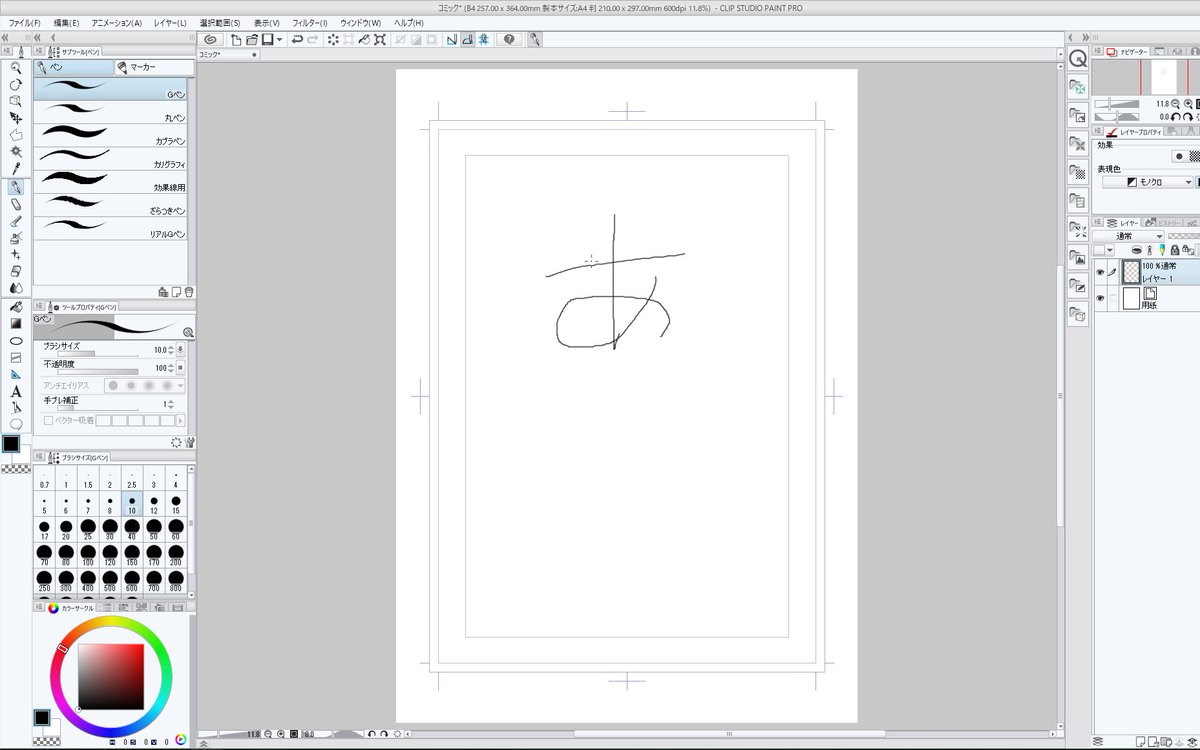Screen dimensions: 1200x750
Task: Hide the 用紙 paper layer eye
Action: (1100, 298)
